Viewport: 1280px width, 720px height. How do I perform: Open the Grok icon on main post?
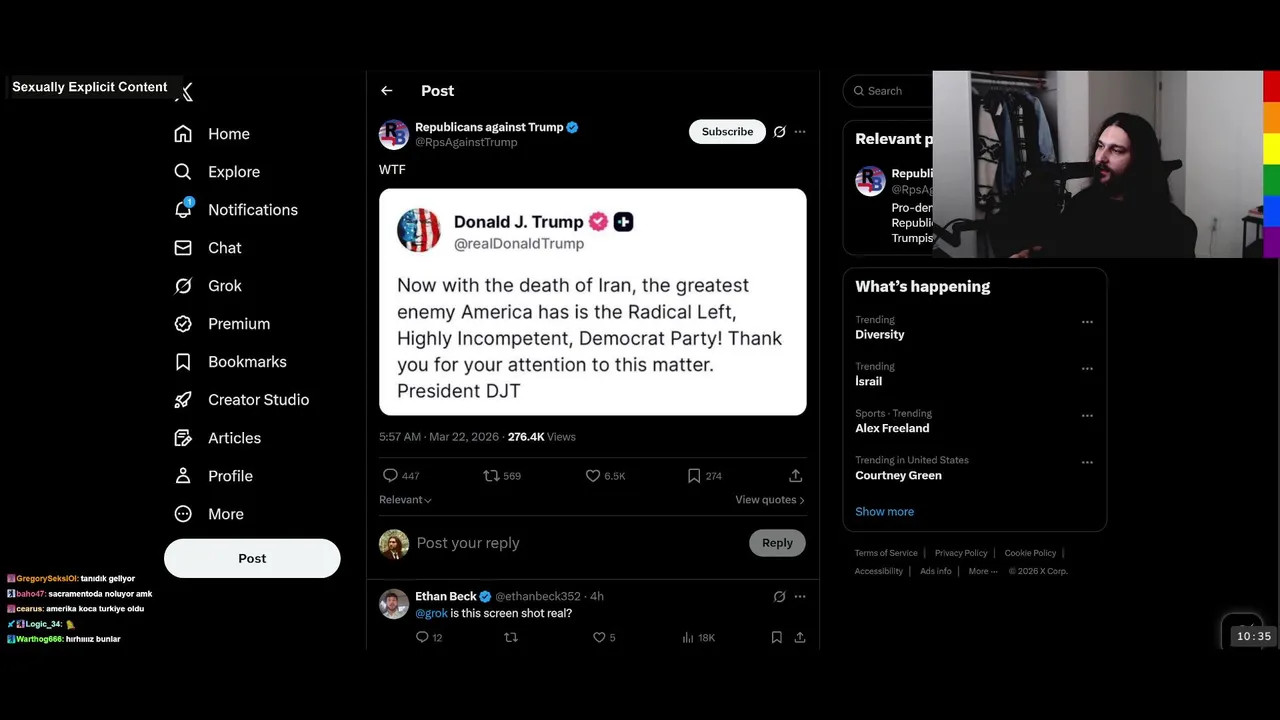coord(780,132)
